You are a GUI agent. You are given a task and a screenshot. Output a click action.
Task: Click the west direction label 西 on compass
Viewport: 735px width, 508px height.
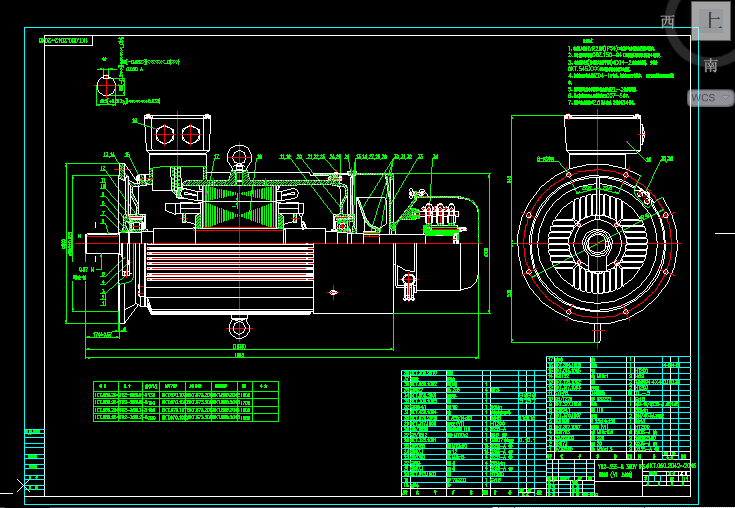(x=669, y=22)
